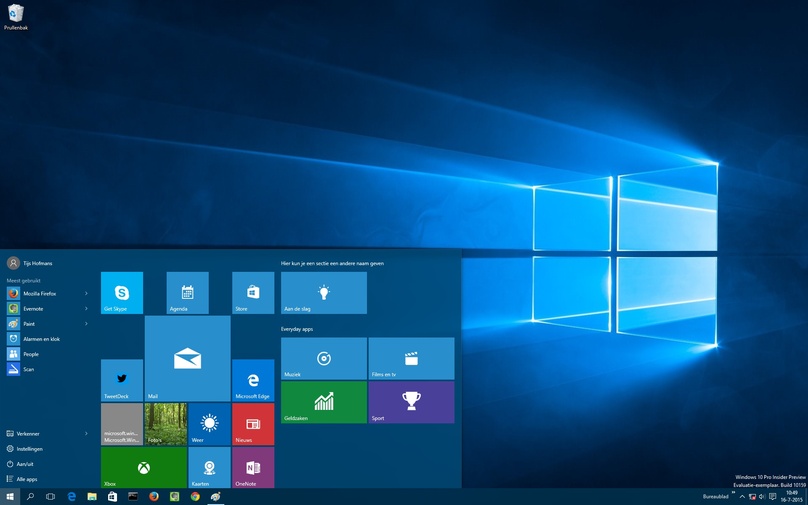Launch the TweetDeck tile
The image size is (808, 505).
point(122,380)
